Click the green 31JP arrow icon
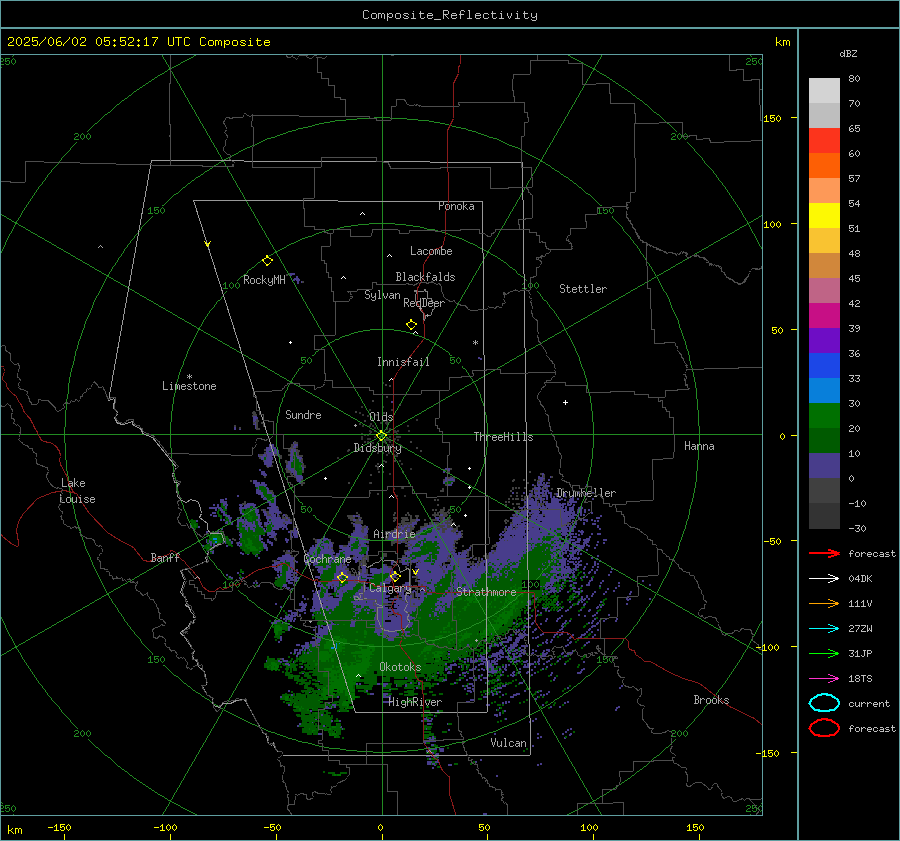The image size is (900, 841). click(824, 653)
